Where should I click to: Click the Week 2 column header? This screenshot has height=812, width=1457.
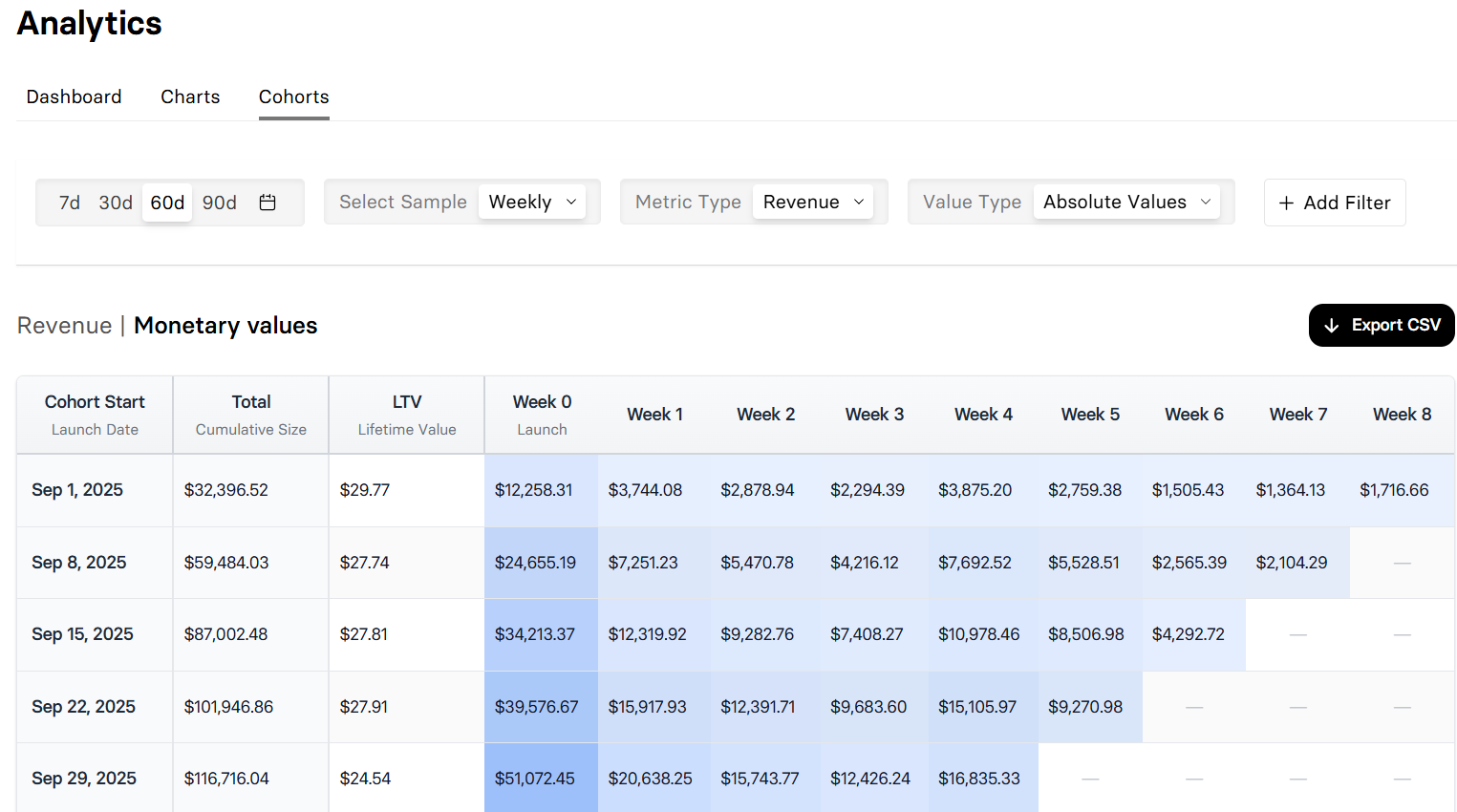point(765,415)
